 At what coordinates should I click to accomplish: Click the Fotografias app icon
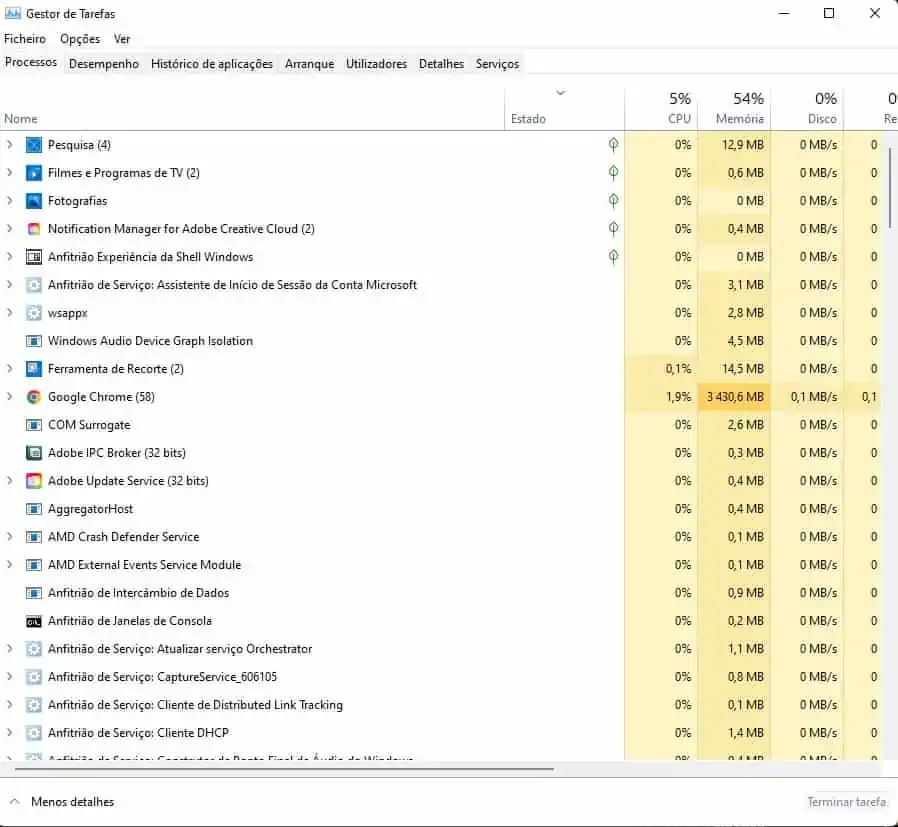[x=34, y=201]
